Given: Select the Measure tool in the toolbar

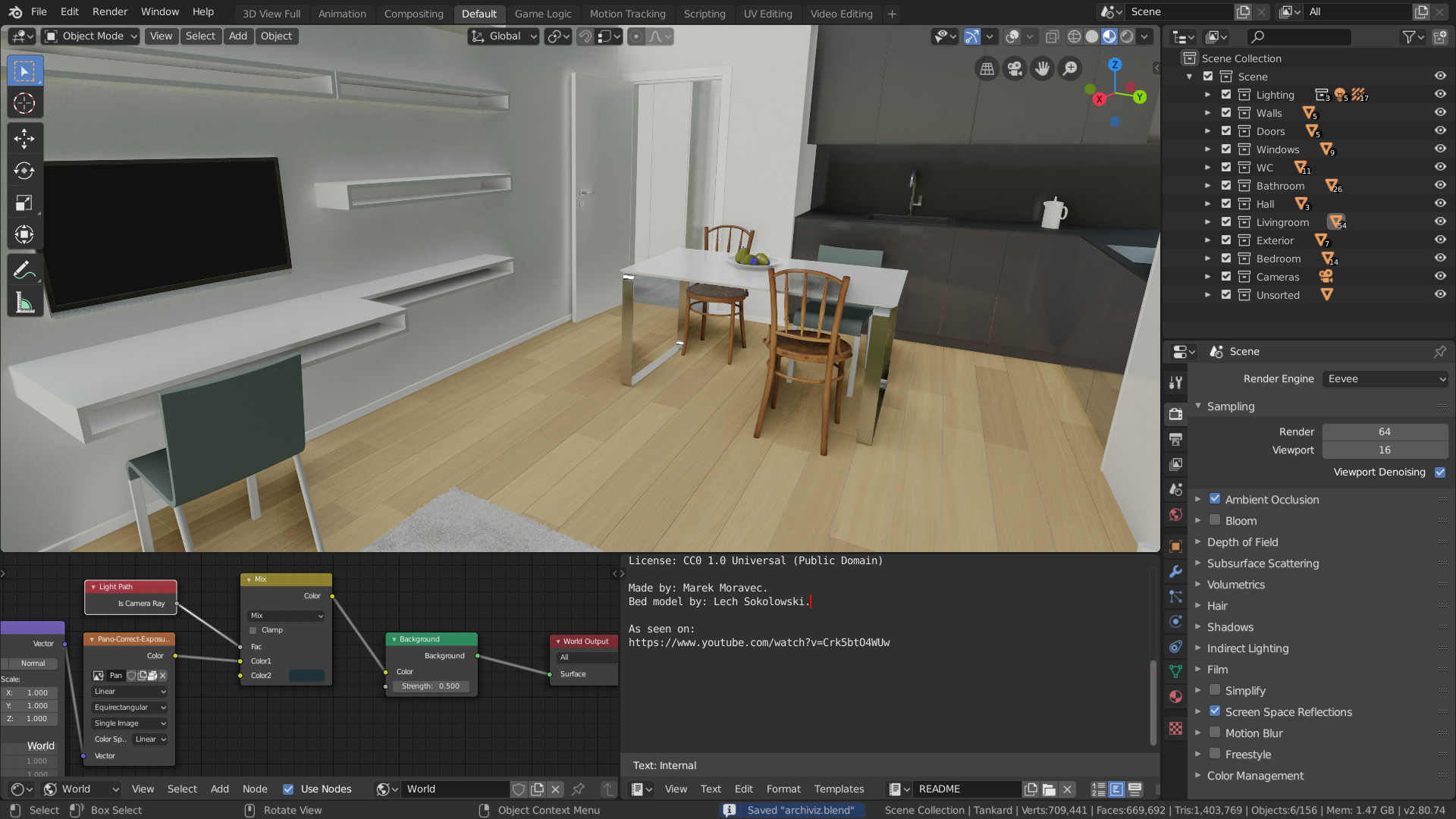Looking at the screenshot, I should pyautogui.click(x=25, y=301).
